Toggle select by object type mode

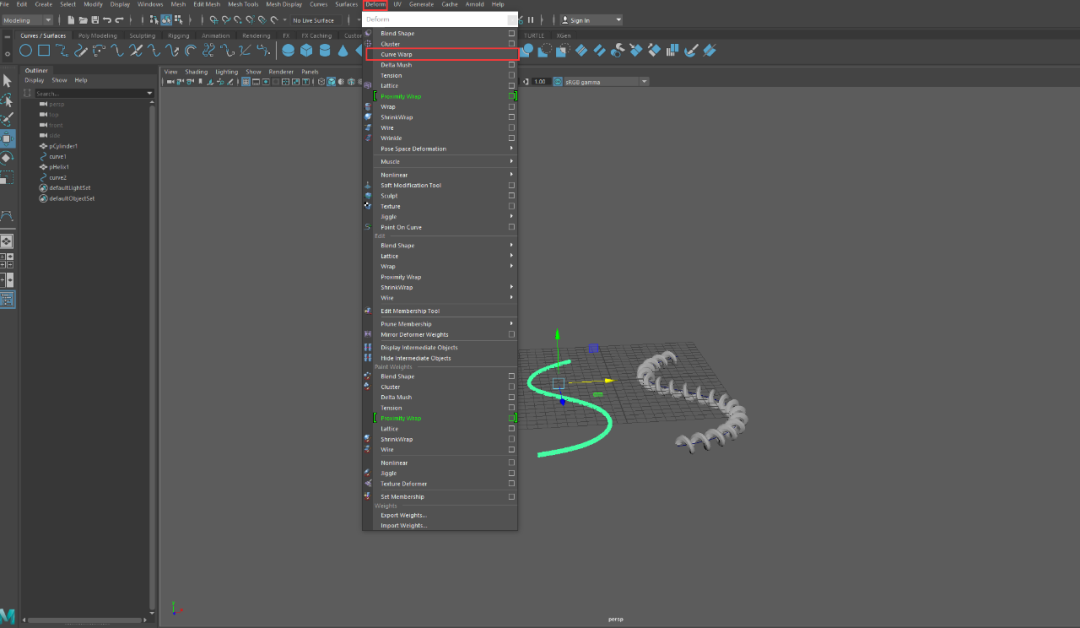166,20
